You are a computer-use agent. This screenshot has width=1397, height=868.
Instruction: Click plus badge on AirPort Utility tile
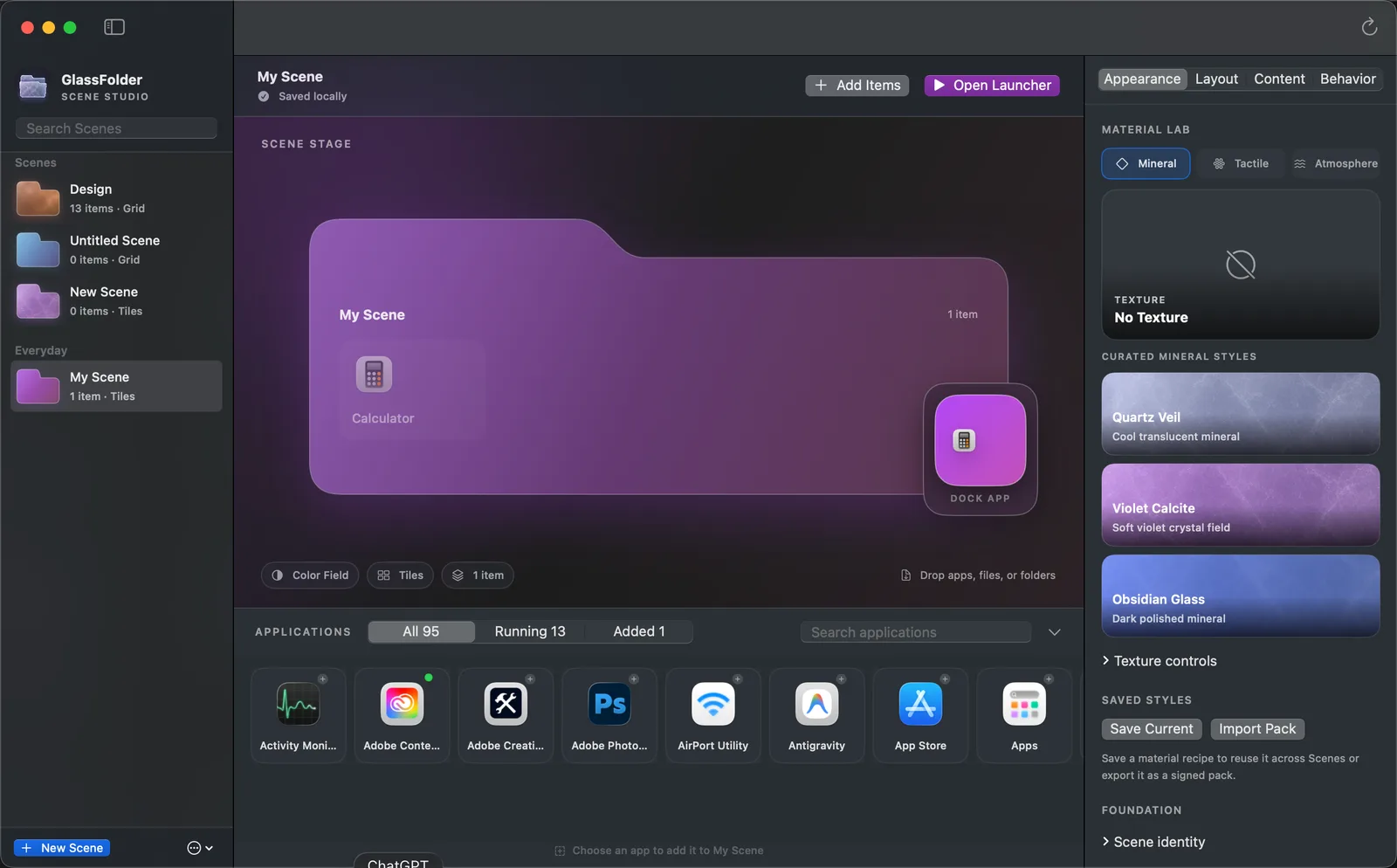coord(738,679)
